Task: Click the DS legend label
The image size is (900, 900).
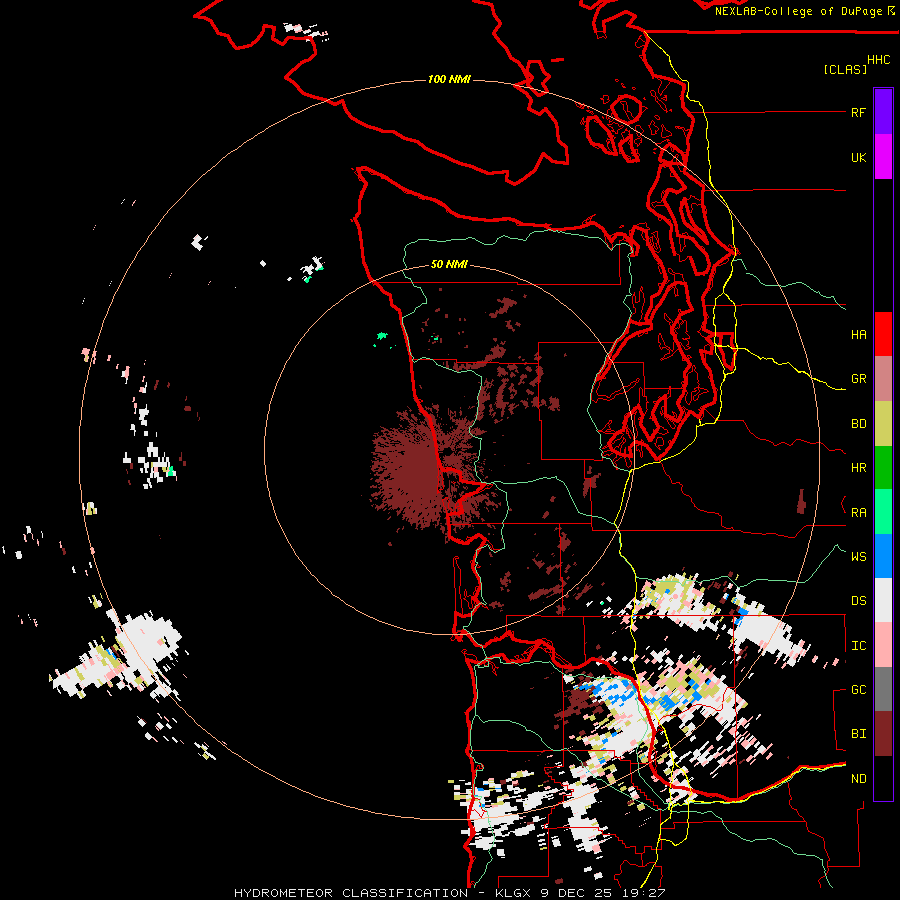Action: click(x=858, y=601)
